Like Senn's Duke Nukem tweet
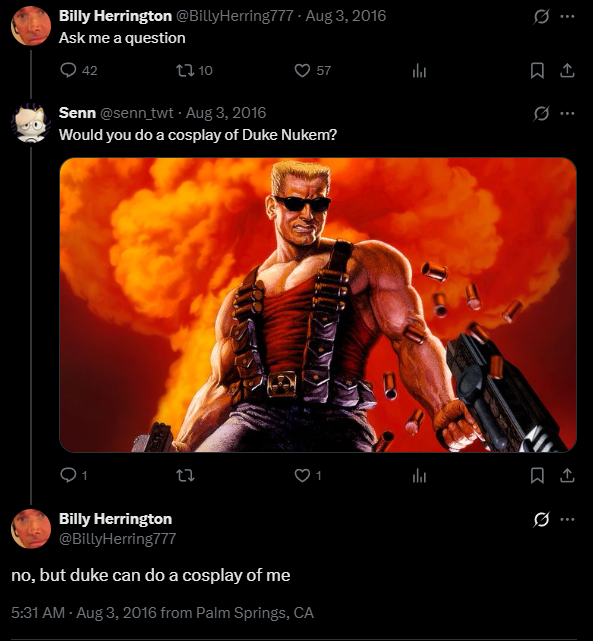The image size is (593, 641). point(308,475)
